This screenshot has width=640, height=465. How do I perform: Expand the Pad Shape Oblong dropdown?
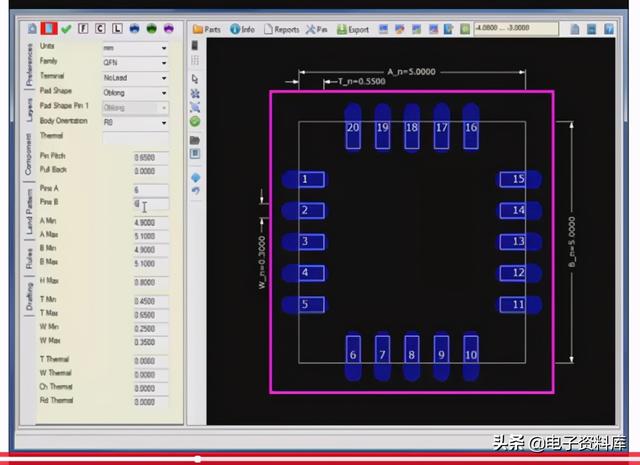(135, 93)
